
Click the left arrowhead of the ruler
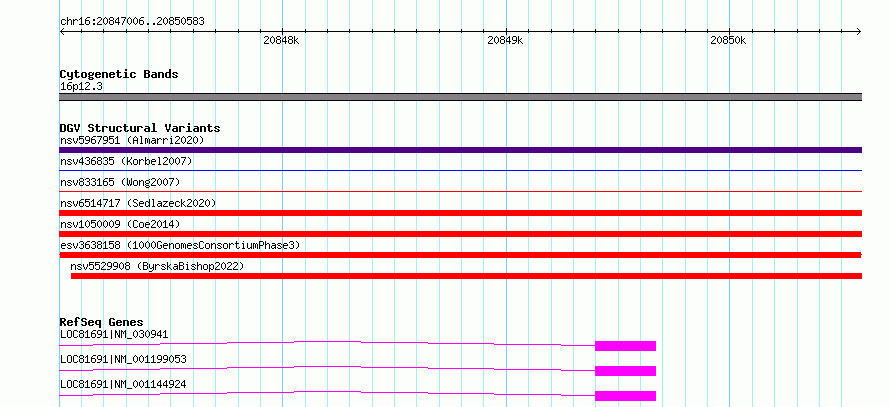click(62, 31)
